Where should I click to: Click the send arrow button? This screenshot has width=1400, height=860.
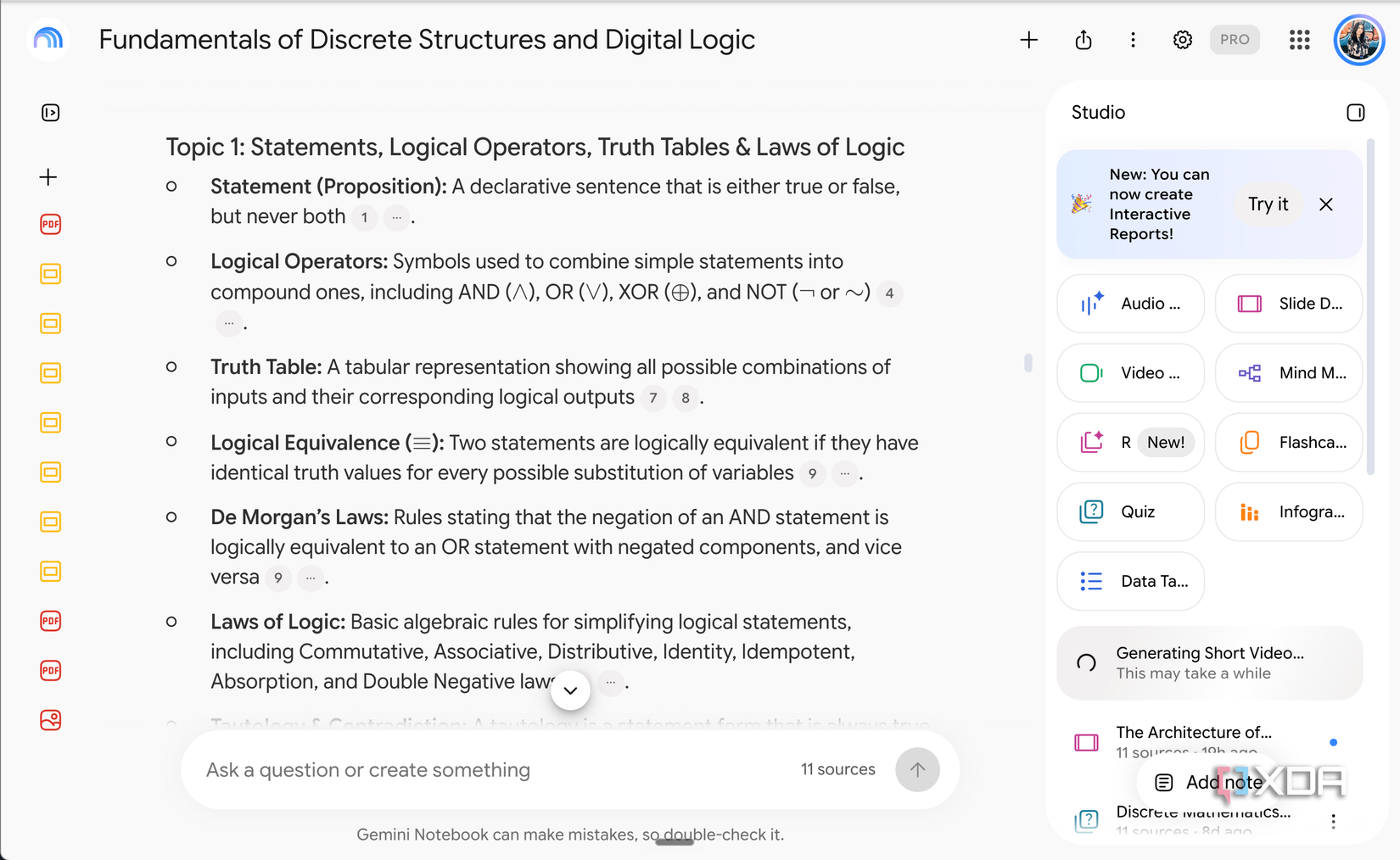pos(917,770)
